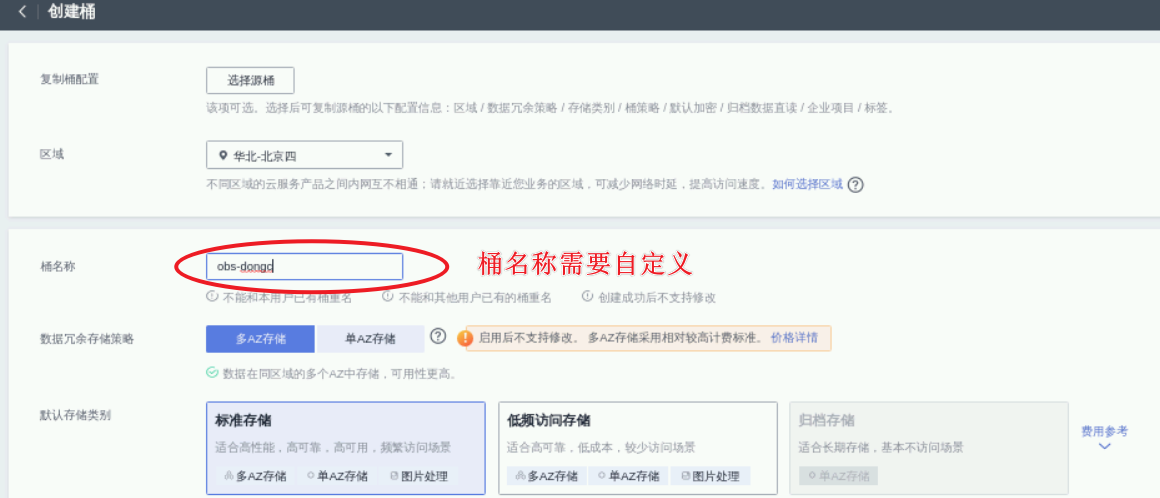Click the 区域 field label
1160x498 pixels.
[x=52, y=155]
